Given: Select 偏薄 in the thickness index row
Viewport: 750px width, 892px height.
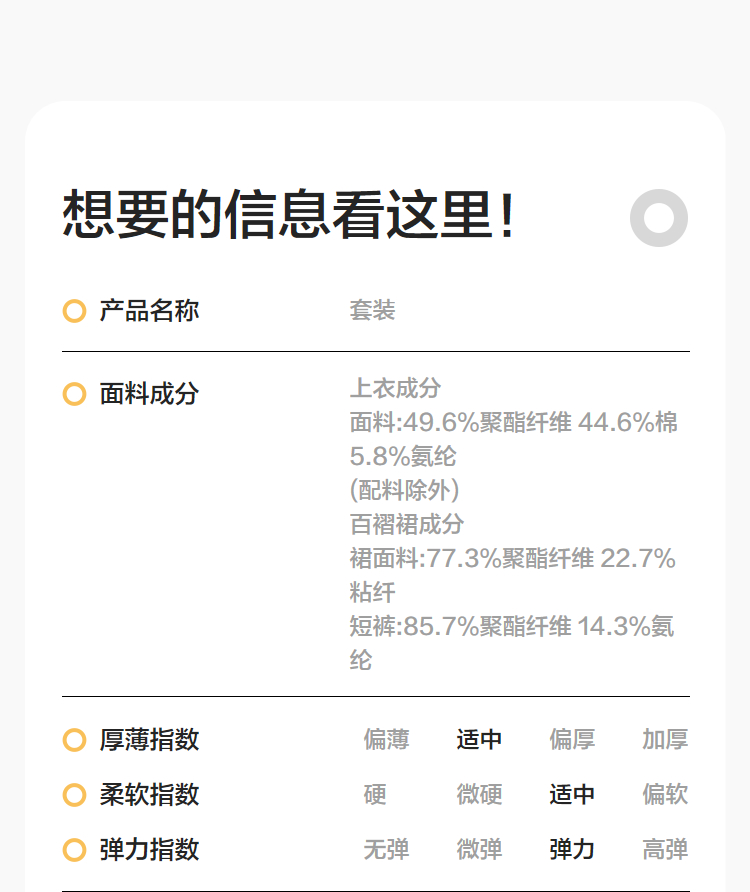Looking at the screenshot, I should 386,740.
